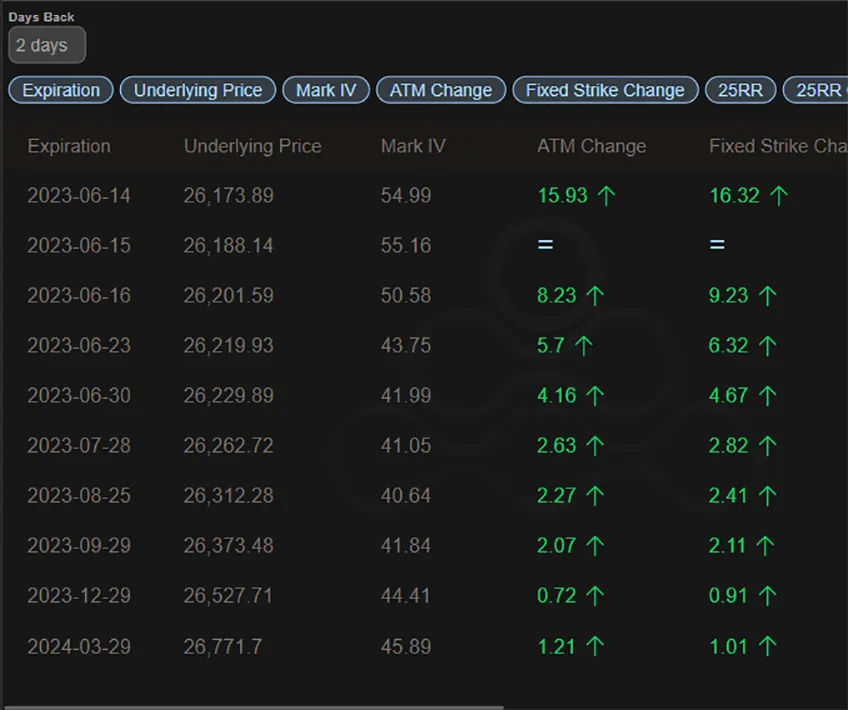This screenshot has width=848, height=710.
Task: Select expiration 2023-09-29 cell
Action: (79, 545)
